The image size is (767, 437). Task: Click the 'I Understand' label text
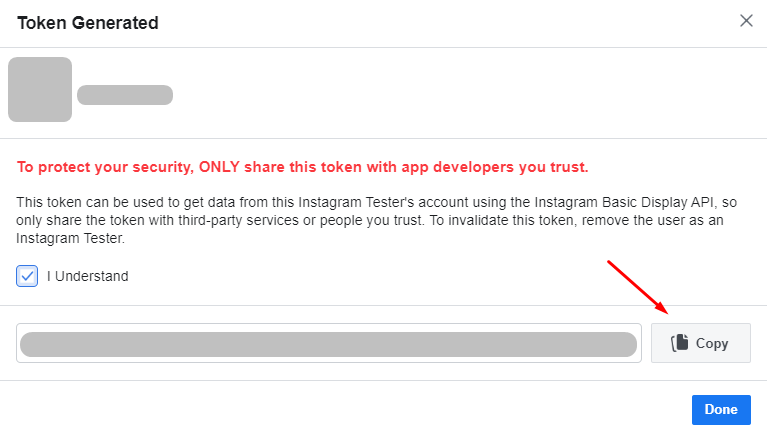[x=88, y=276]
